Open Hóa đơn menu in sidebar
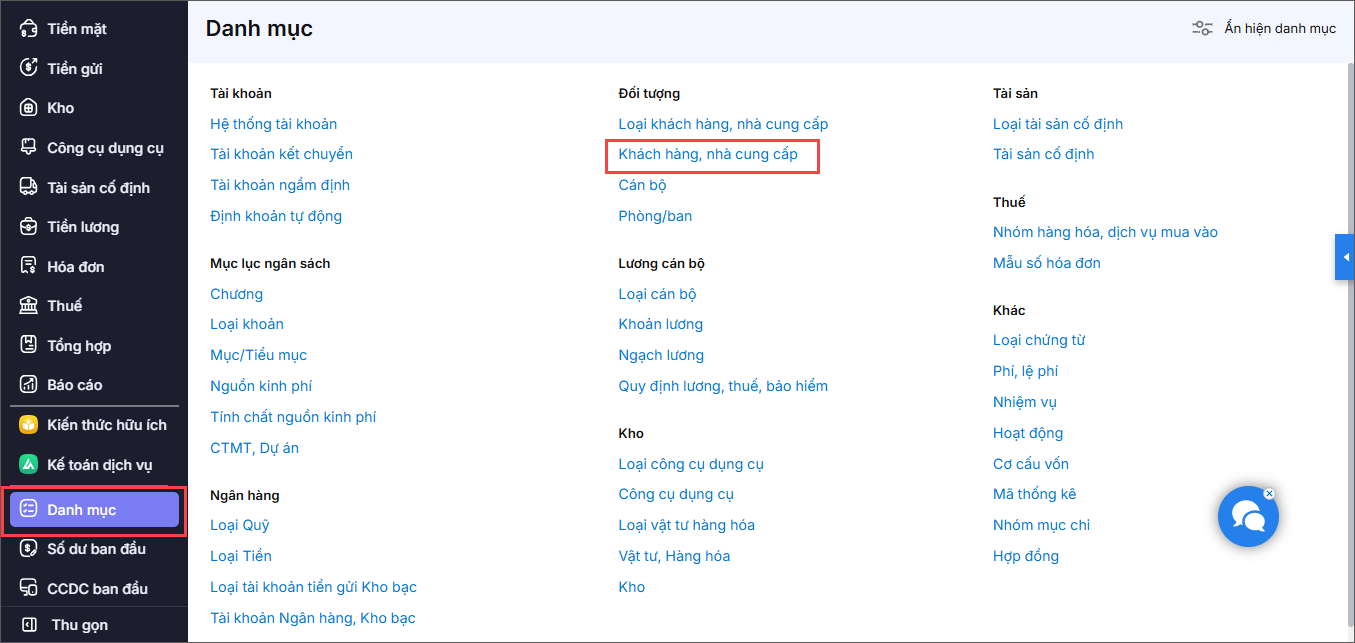The height and width of the screenshot is (643, 1355). [76, 266]
